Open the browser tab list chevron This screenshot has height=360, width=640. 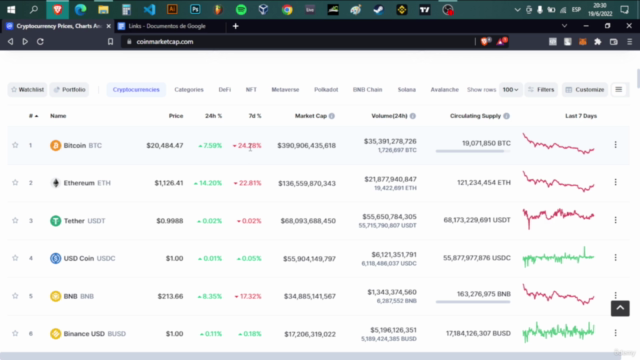click(x=564, y=26)
